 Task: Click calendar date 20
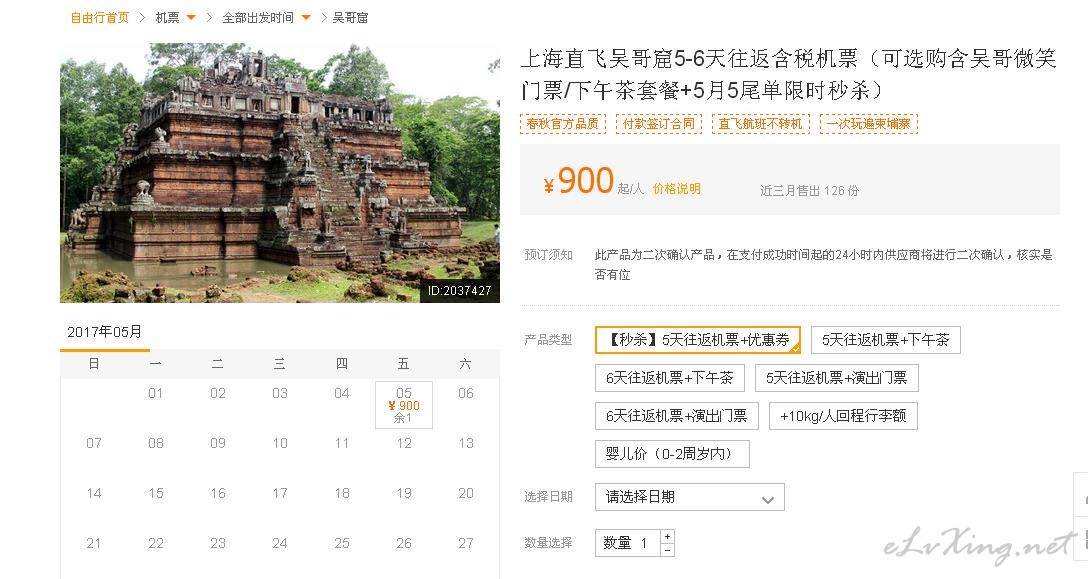click(466, 493)
